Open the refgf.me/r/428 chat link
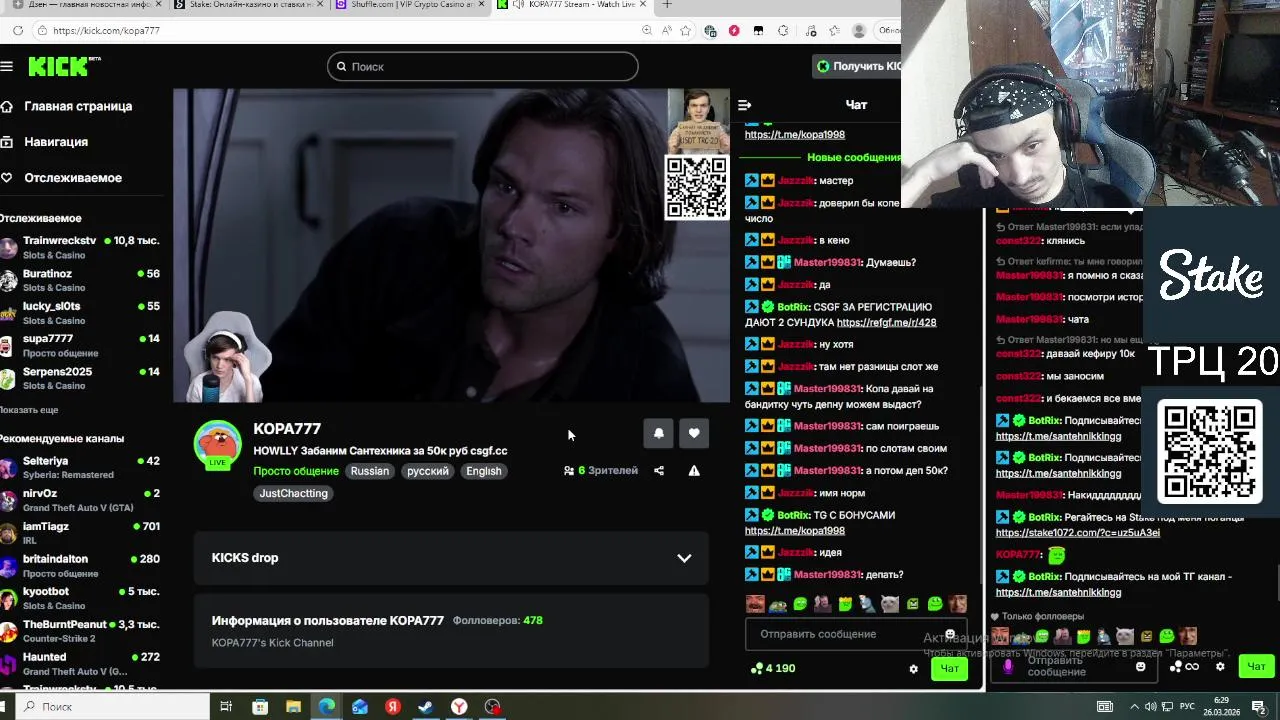The width and height of the screenshot is (1280, 720). pos(886,323)
